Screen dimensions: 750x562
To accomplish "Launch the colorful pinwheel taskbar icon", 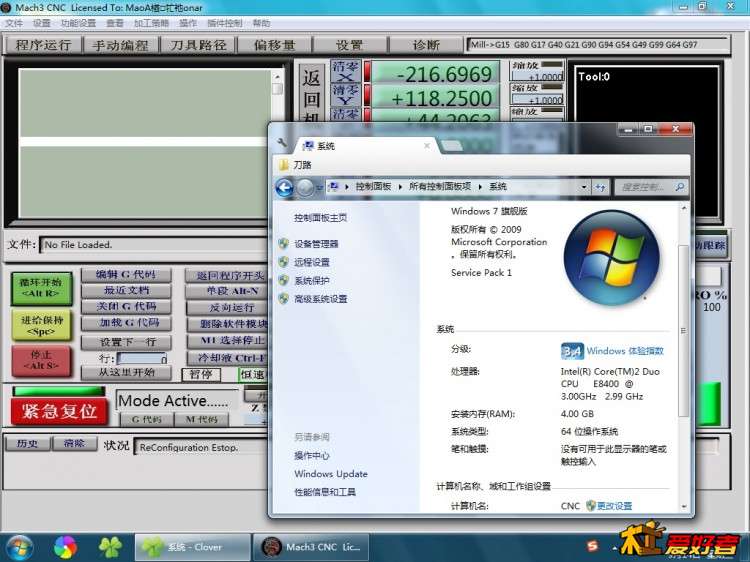I will 65,547.
